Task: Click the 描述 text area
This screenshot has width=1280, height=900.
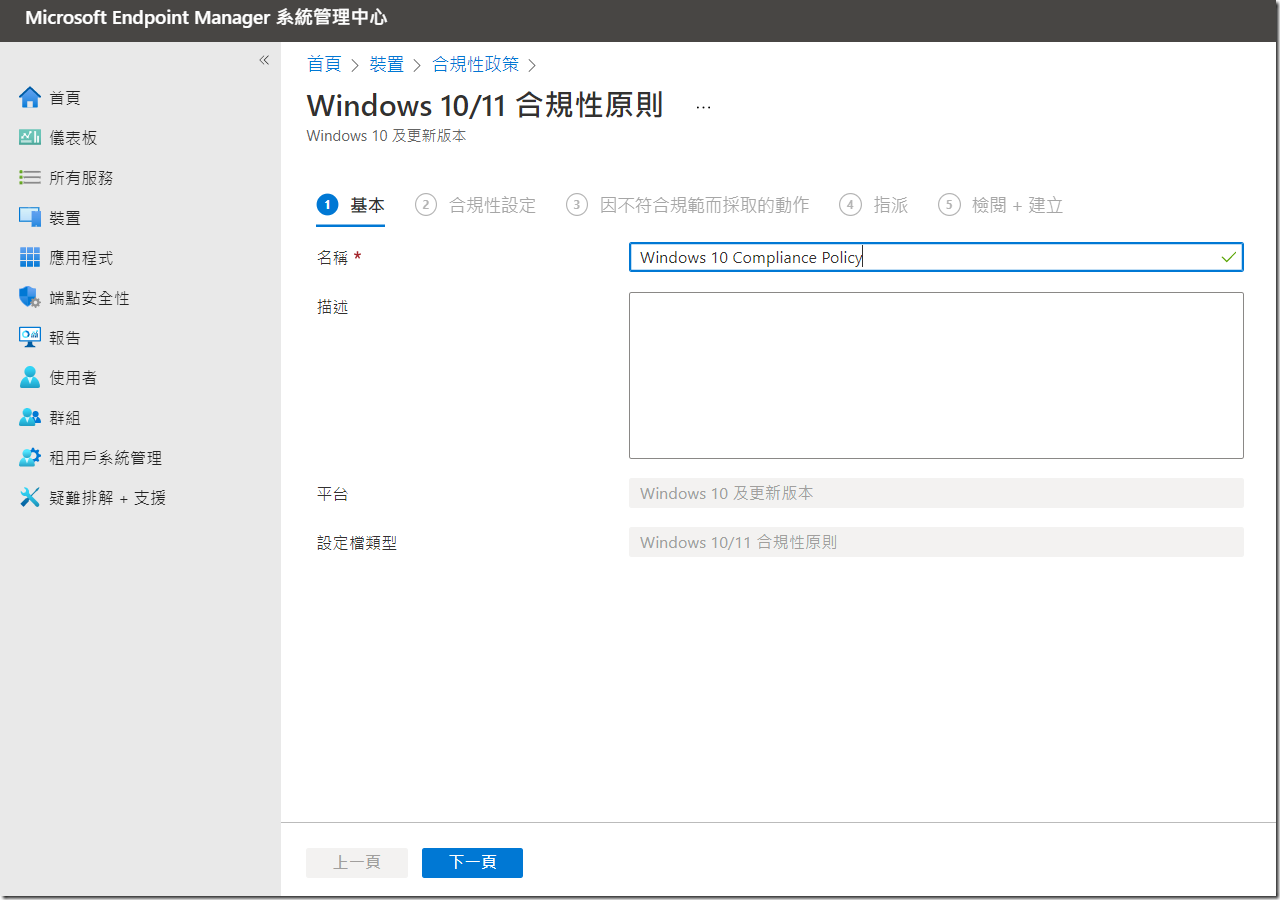Action: (x=936, y=375)
